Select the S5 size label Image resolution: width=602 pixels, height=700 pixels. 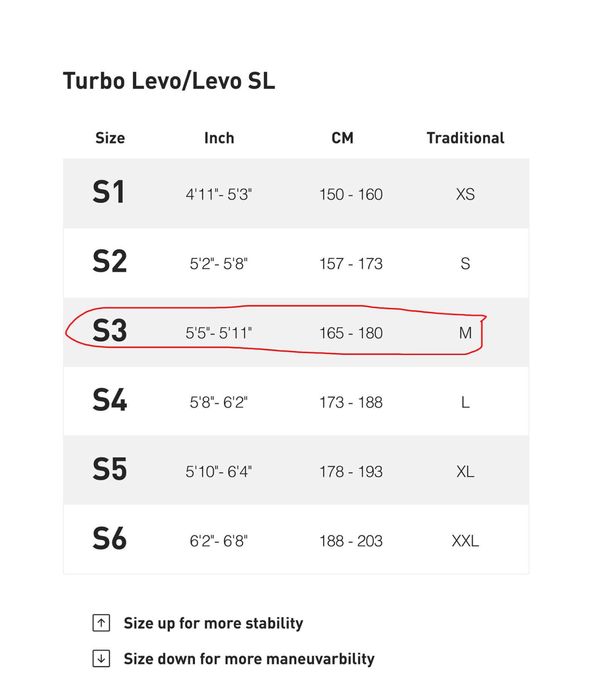pos(109,470)
